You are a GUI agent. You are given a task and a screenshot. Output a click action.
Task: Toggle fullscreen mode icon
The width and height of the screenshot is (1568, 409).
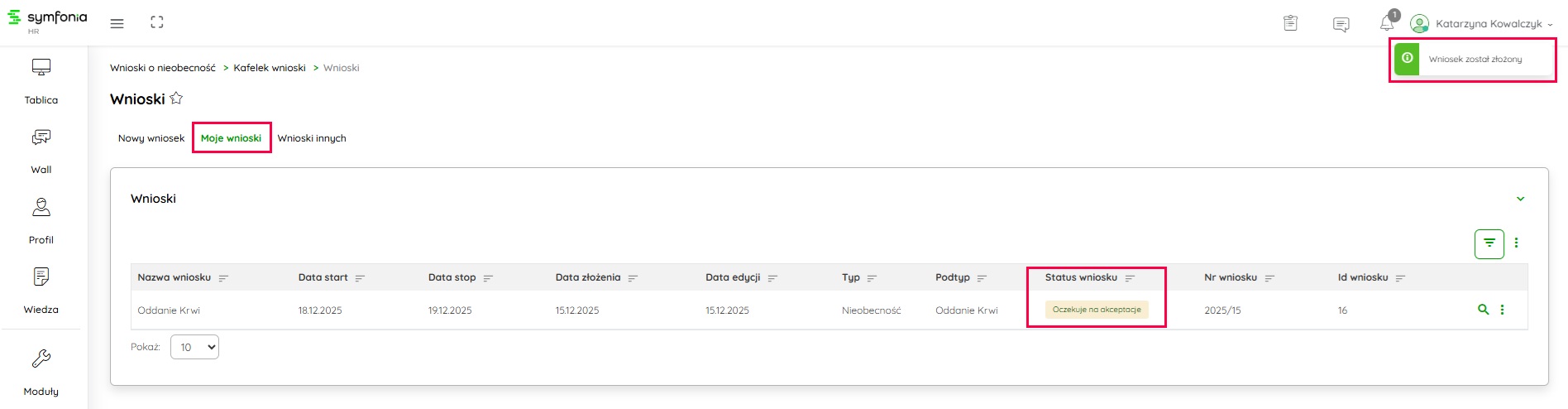pyautogui.click(x=157, y=23)
